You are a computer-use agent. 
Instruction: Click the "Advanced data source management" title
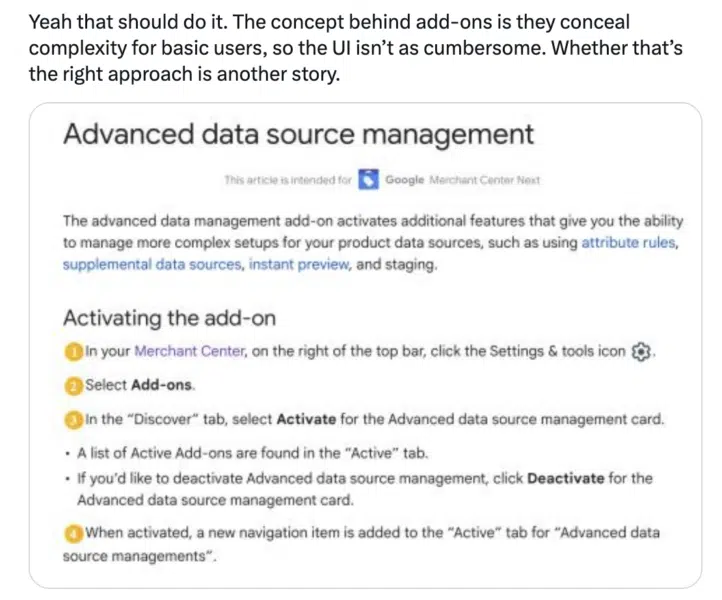pos(298,135)
